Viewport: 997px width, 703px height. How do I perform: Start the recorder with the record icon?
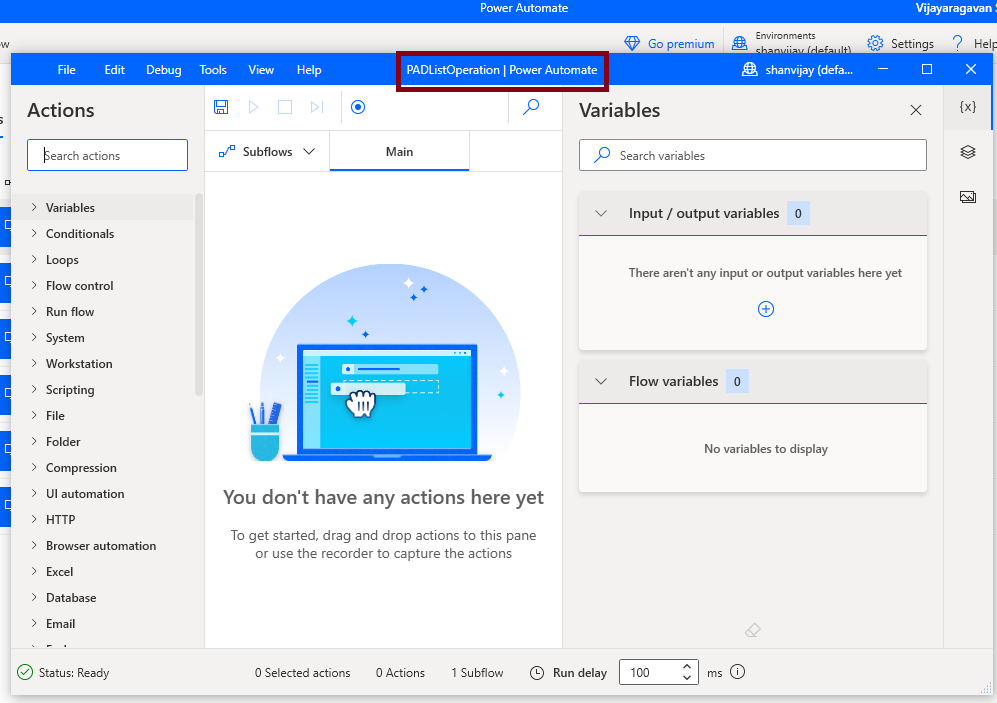tap(358, 107)
